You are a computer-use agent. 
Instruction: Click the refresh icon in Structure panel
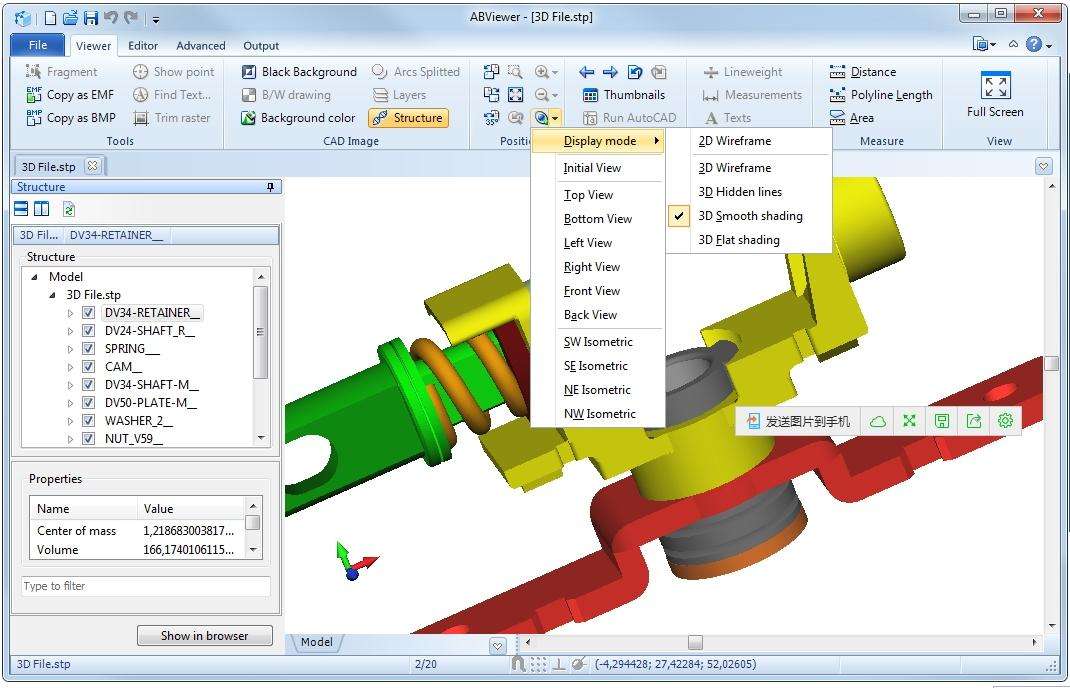68,209
